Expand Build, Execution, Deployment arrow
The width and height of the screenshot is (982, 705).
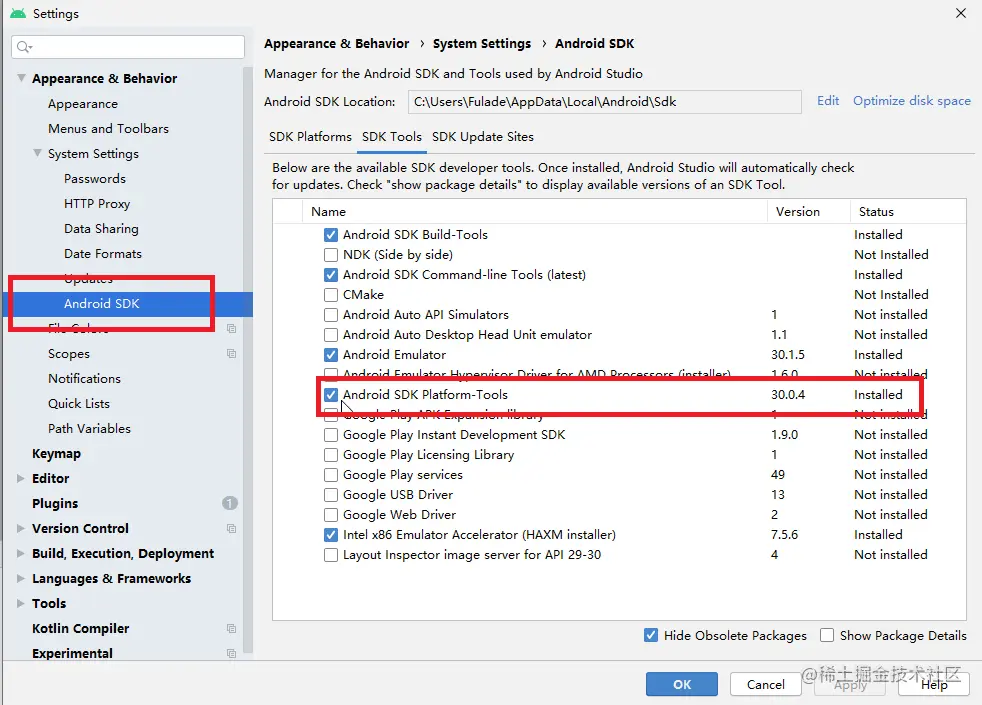(x=21, y=553)
